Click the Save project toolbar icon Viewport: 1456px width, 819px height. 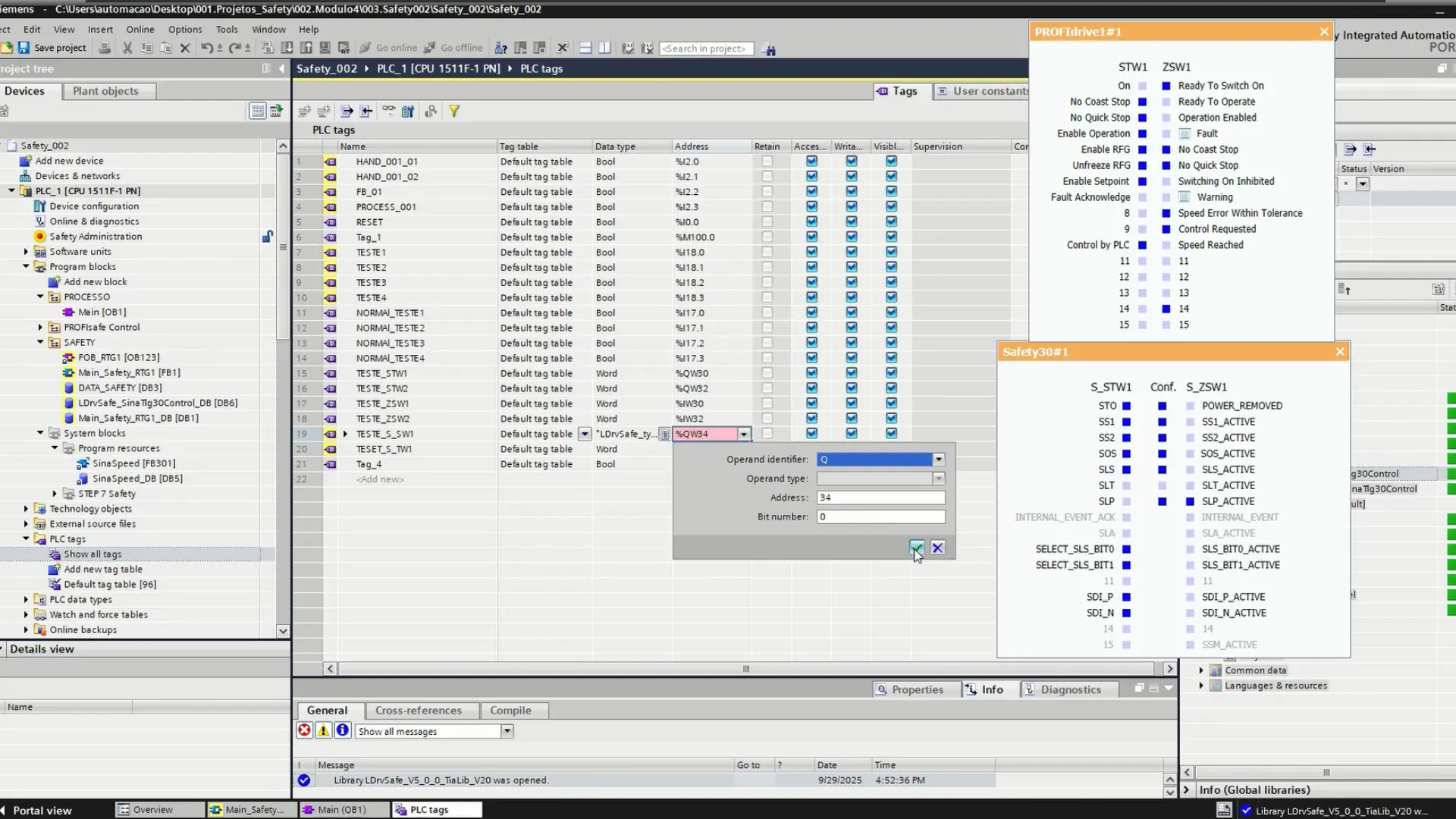(24, 48)
